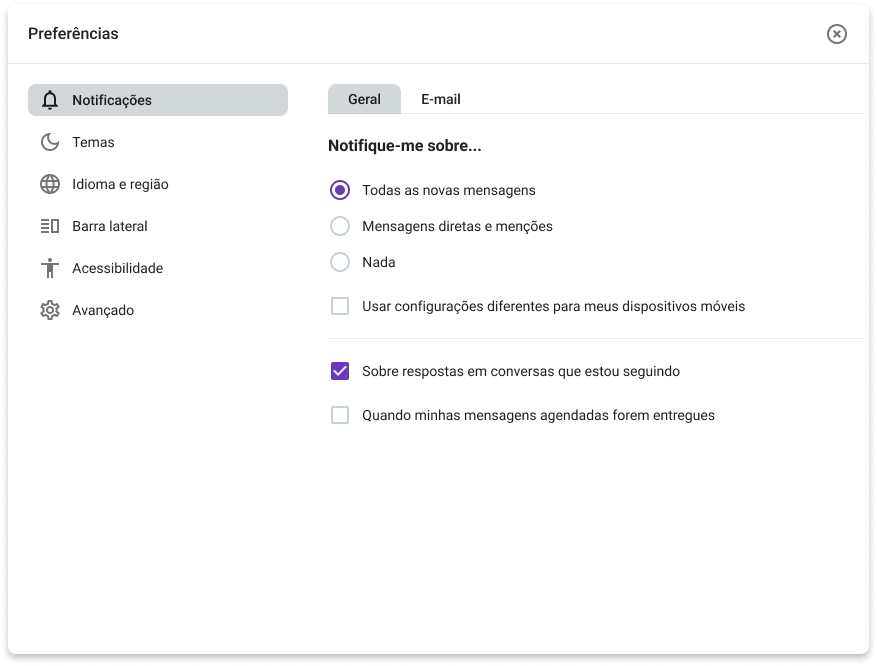Viewport: 877px width, 666px height.
Task: Click the Quando minhas mensagens agendadas label
Action: tap(538, 415)
